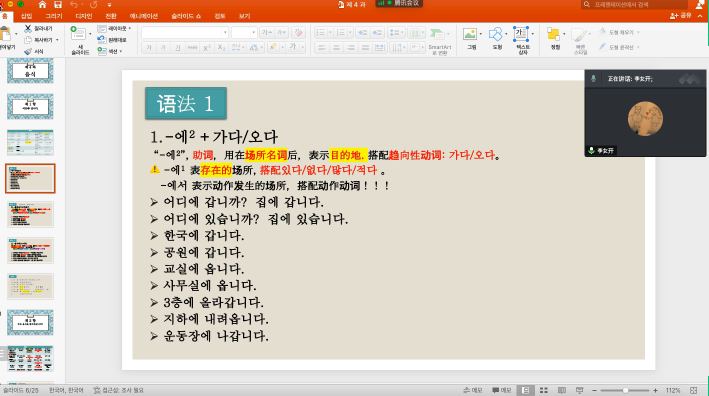
Task: Collapse the ribbon with chevron arrow
Action: tap(700, 16)
